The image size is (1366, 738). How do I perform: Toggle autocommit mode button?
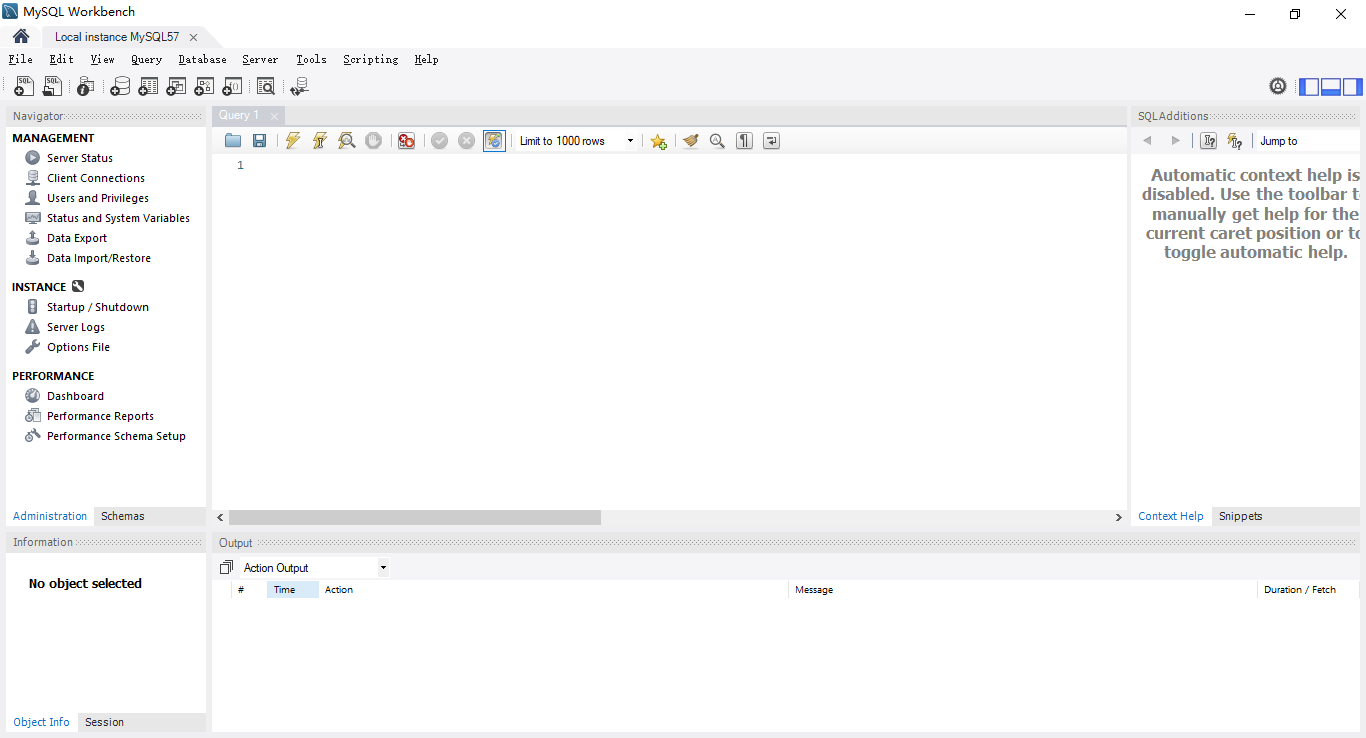pyautogui.click(x=494, y=141)
